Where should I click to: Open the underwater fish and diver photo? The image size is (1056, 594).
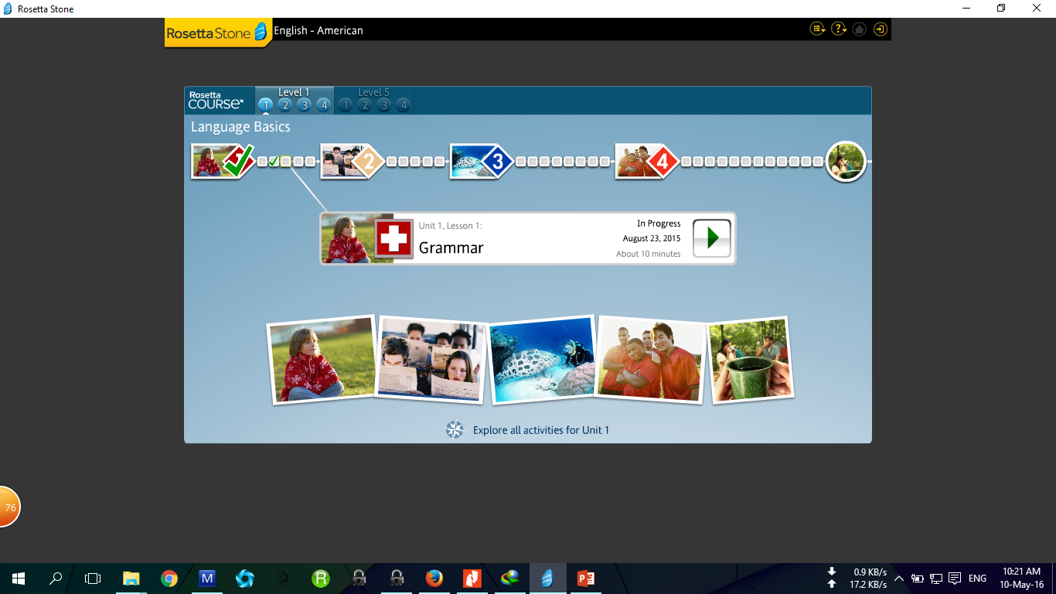(542, 360)
